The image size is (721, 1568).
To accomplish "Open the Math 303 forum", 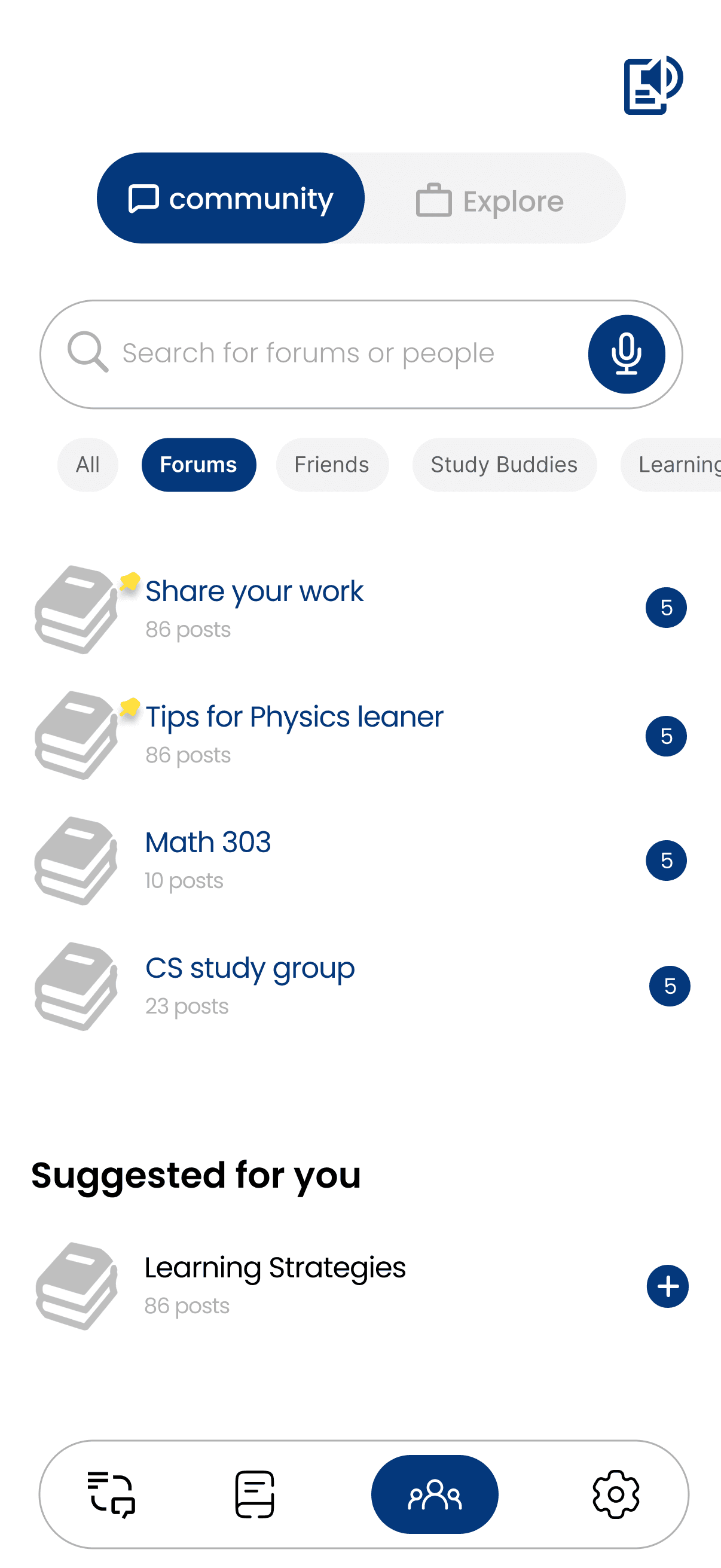I will (360, 860).
